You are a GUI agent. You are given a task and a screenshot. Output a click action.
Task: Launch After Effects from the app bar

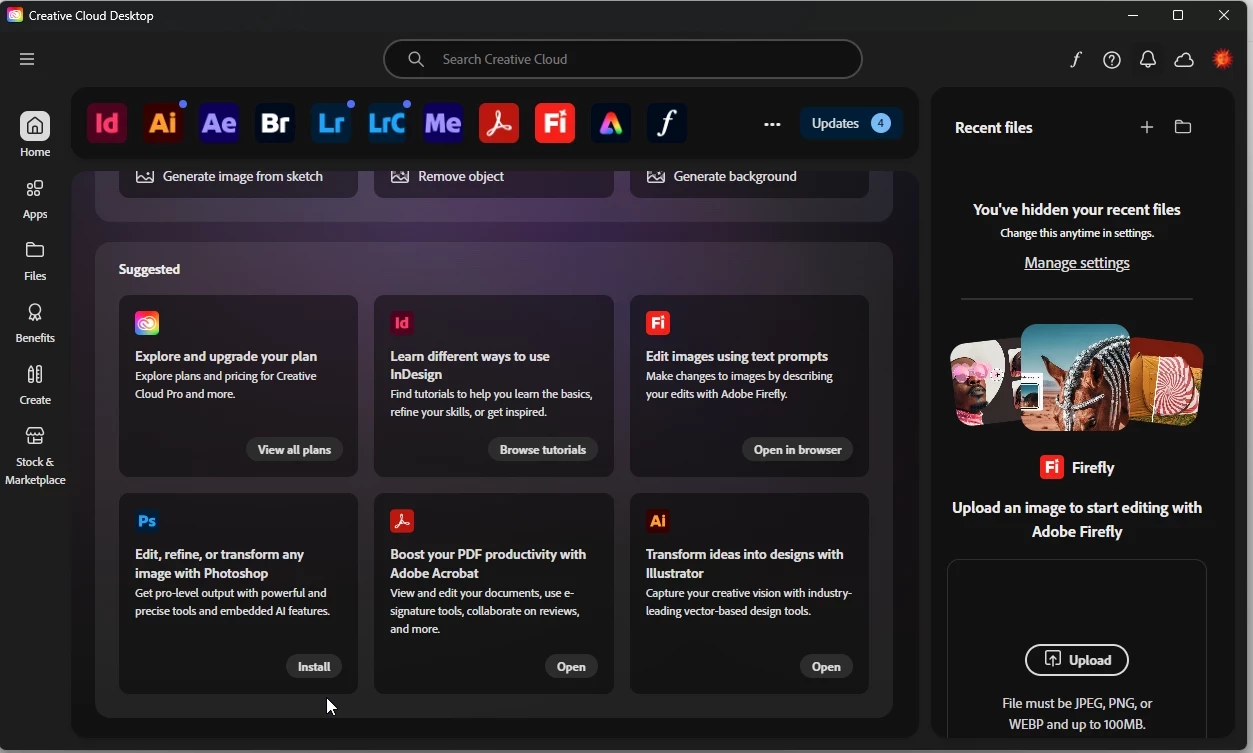[219, 123]
